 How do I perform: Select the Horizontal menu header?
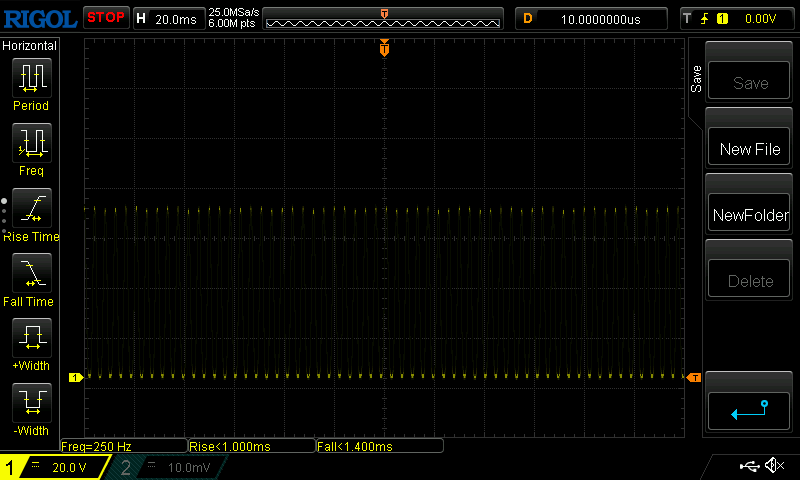(x=30, y=46)
